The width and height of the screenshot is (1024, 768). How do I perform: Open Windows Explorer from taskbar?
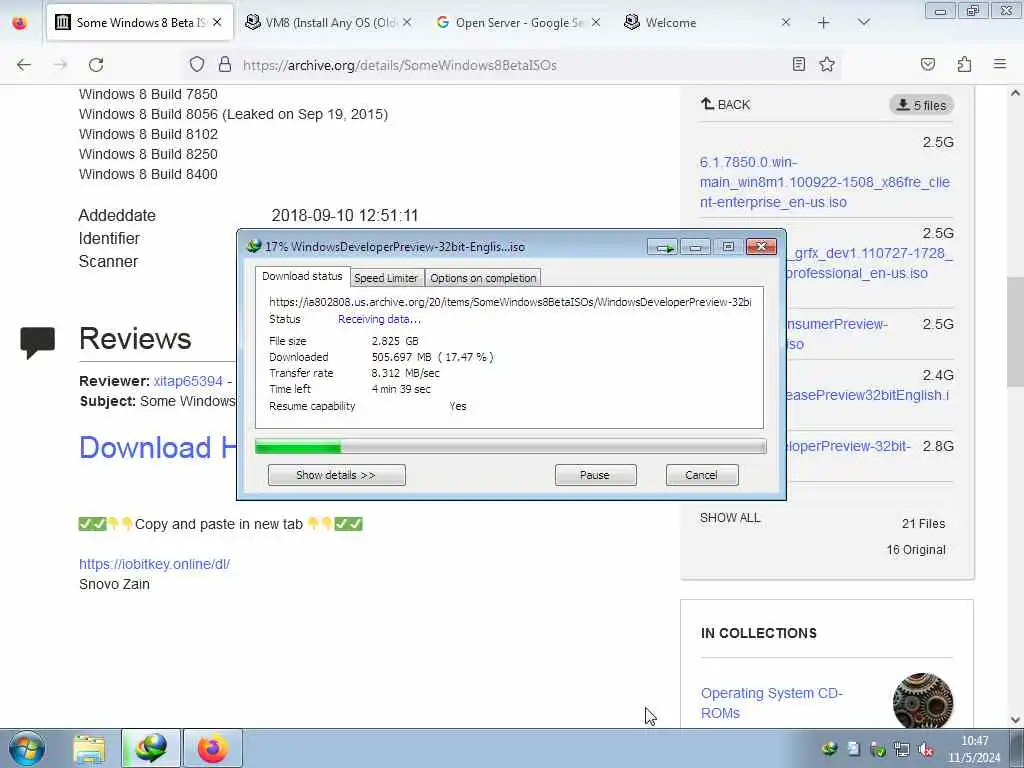89,748
